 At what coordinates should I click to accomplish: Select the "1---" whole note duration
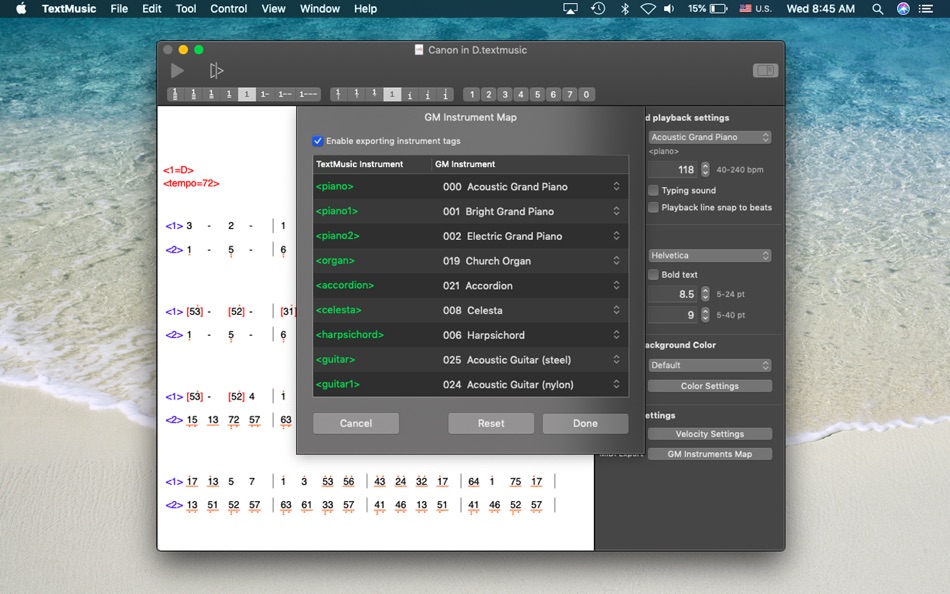(308, 95)
